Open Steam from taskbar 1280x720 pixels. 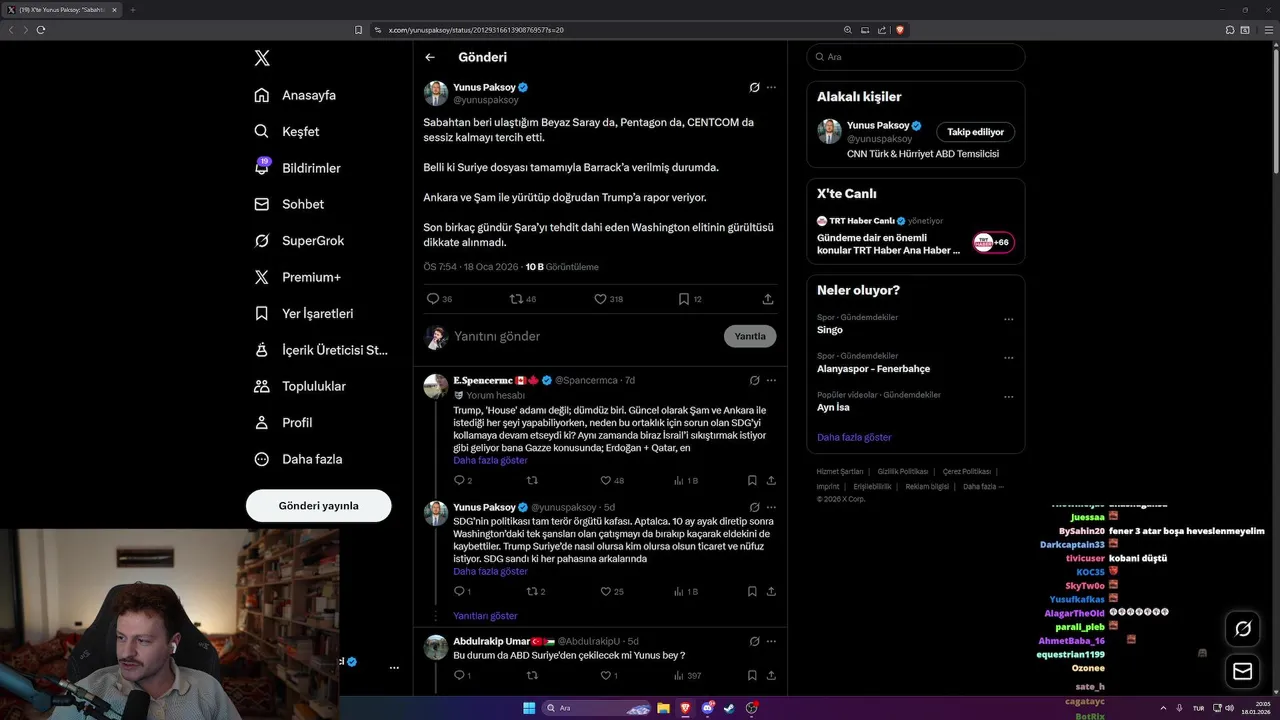pyautogui.click(x=729, y=708)
